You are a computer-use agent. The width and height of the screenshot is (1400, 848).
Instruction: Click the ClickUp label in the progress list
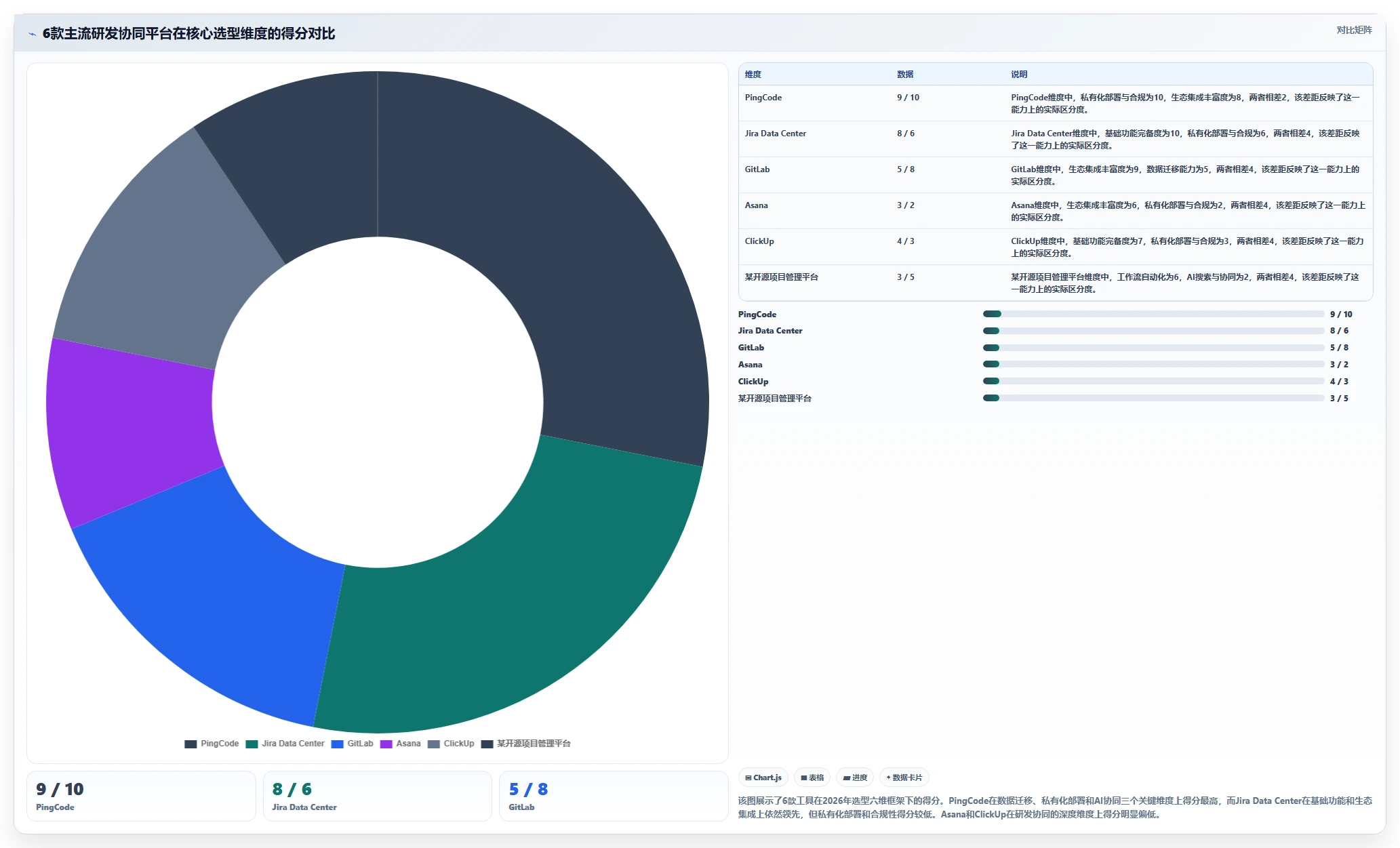point(753,382)
